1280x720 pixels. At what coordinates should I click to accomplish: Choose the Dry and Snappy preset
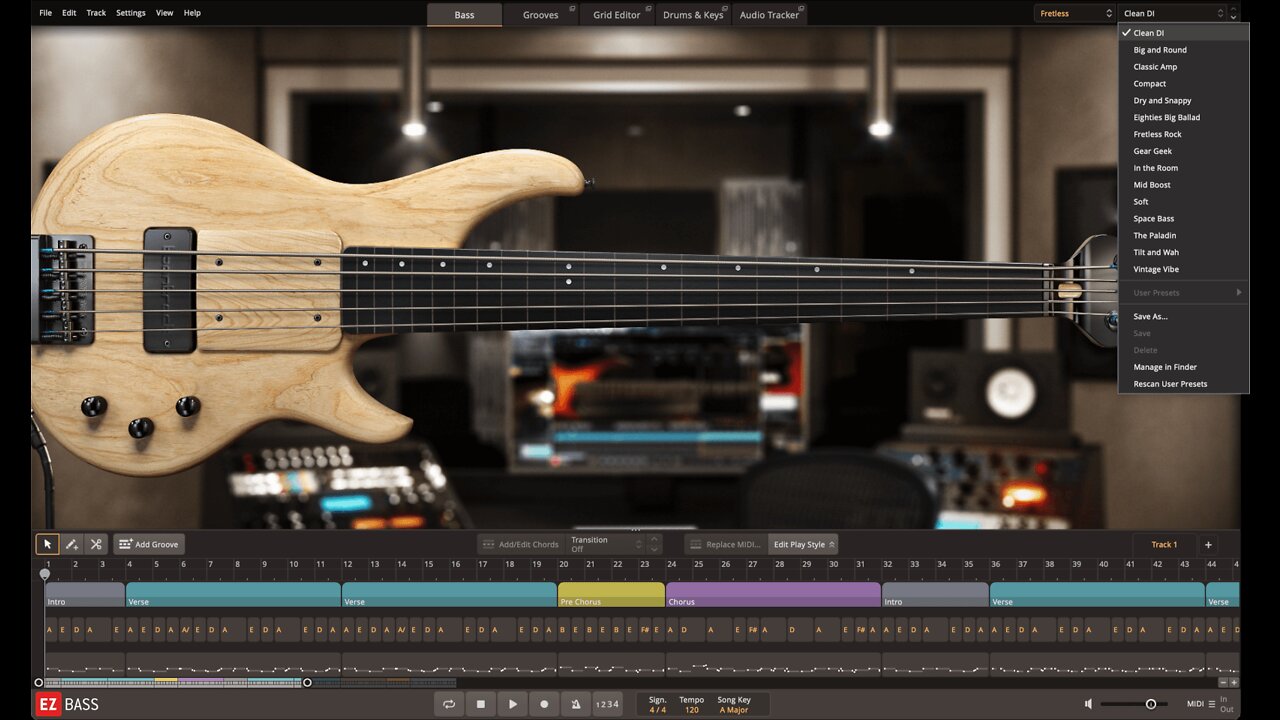pos(1183,101)
